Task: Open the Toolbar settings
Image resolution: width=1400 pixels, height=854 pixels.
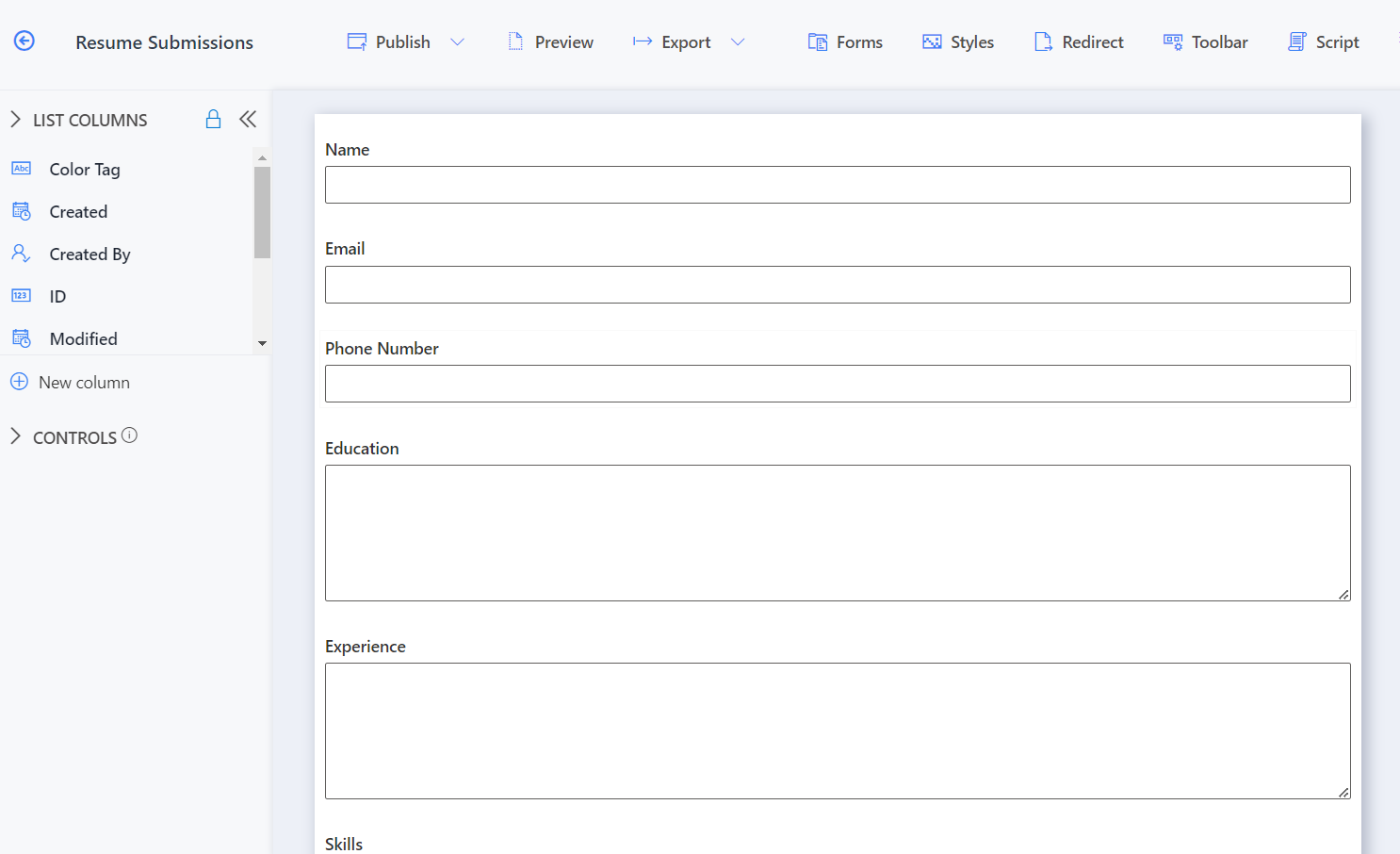Action: pyautogui.click(x=1205, y=41)
